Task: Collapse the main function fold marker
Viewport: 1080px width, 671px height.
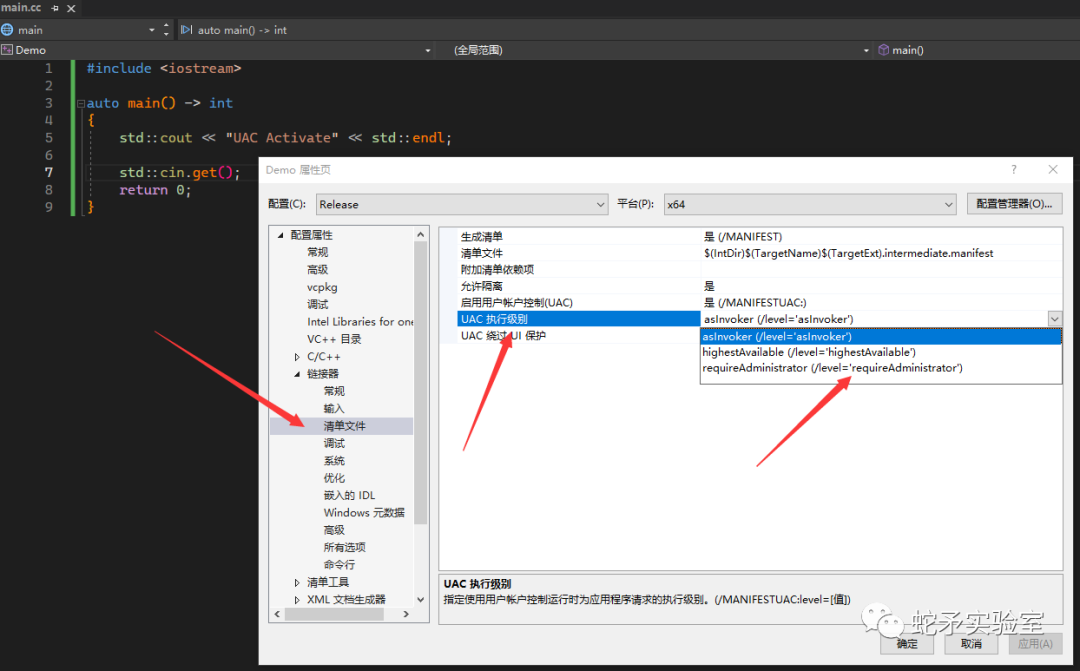Action: (x=81, y=103)
